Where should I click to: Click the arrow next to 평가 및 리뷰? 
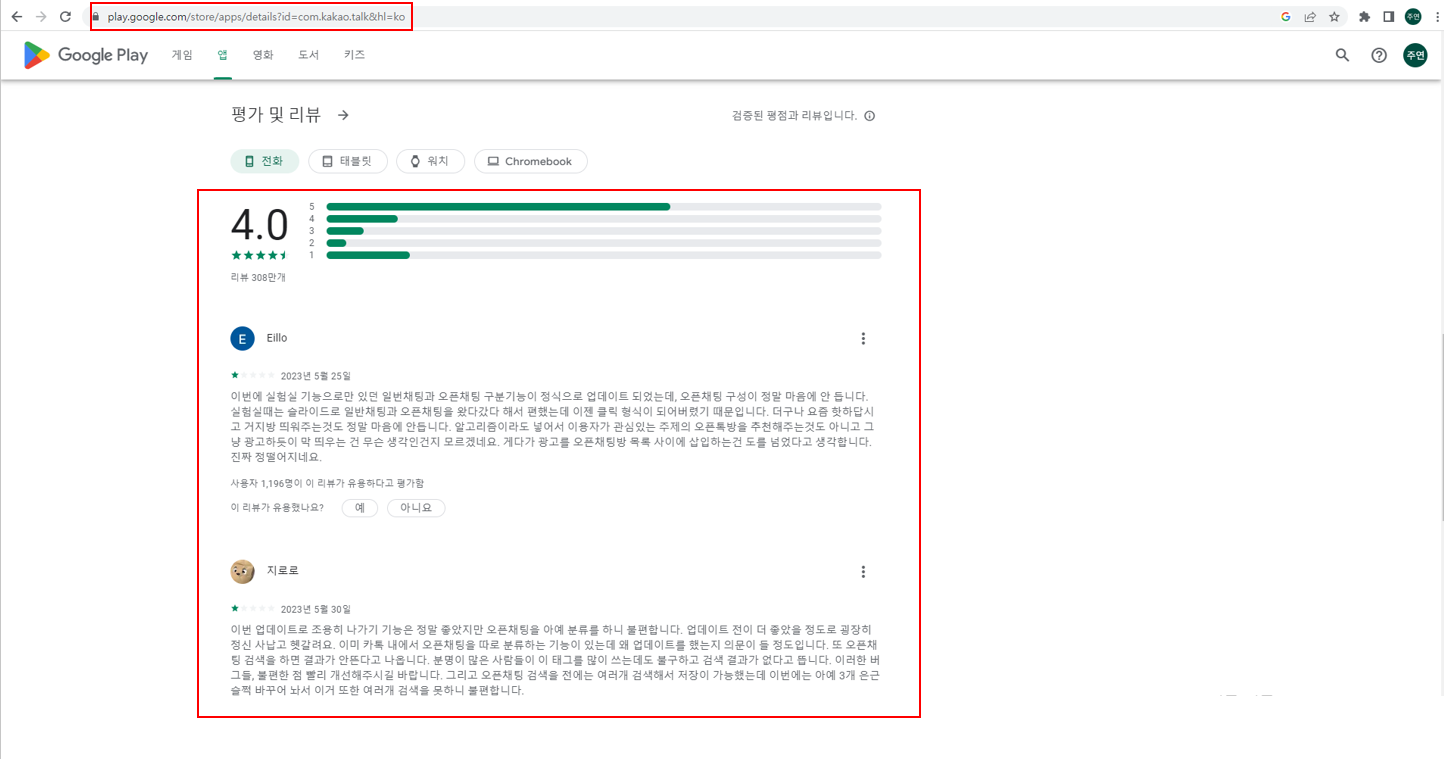point(343,115)
